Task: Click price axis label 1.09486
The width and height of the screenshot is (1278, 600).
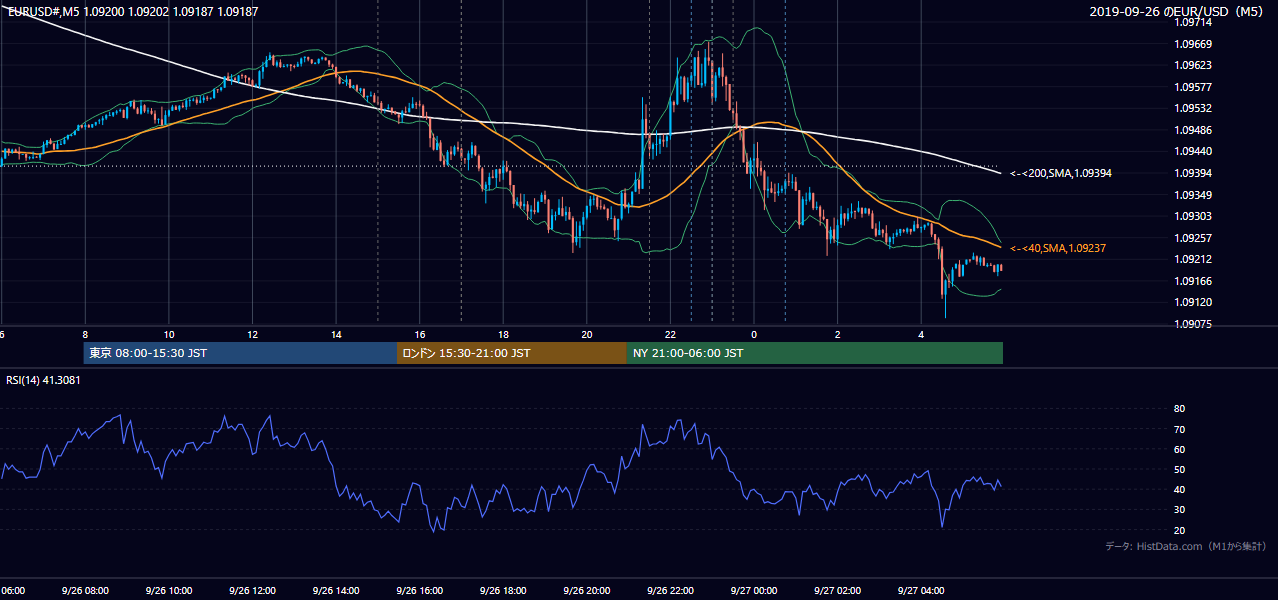Action: point(1193,130)
